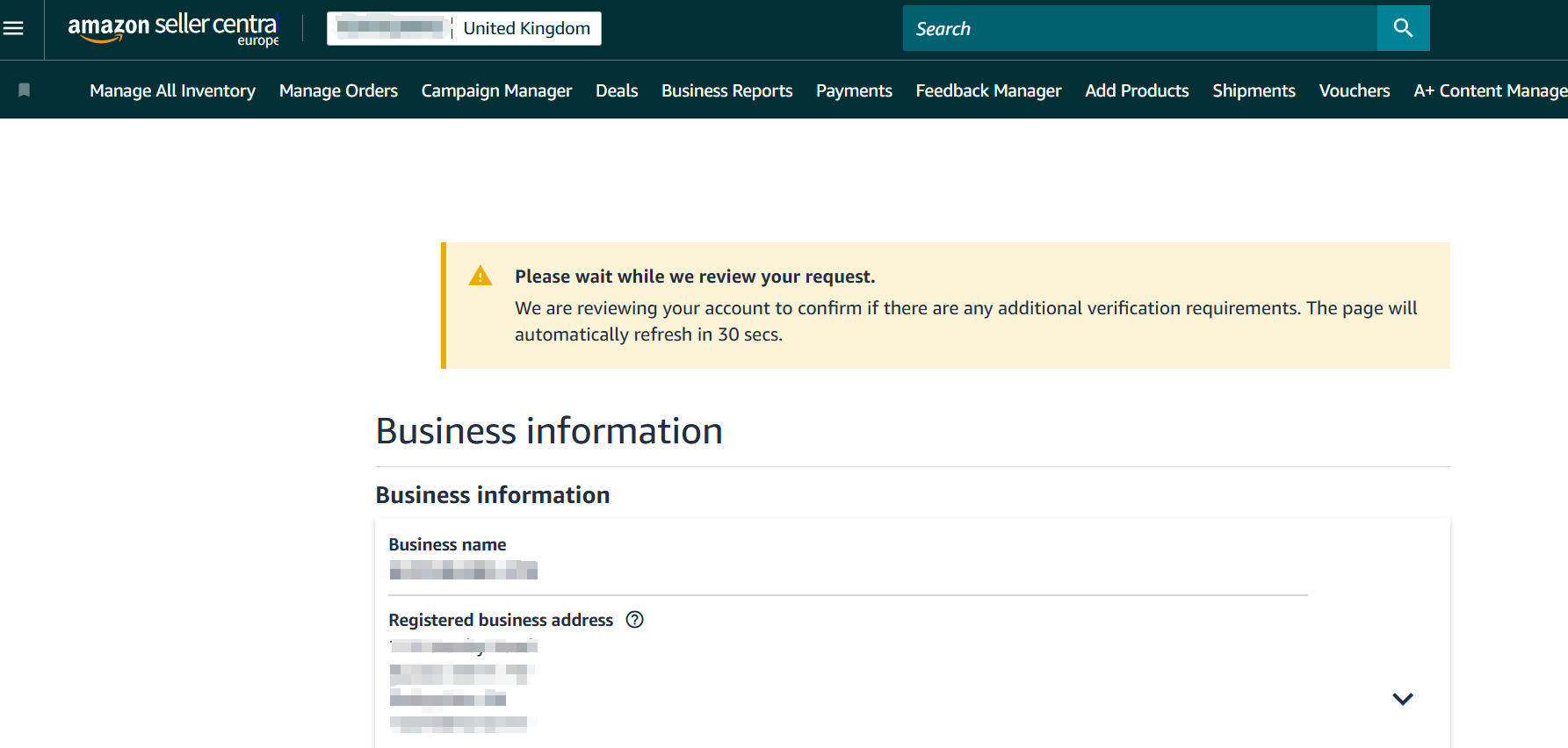Open the hamburger navigation menu

[14, 28]
